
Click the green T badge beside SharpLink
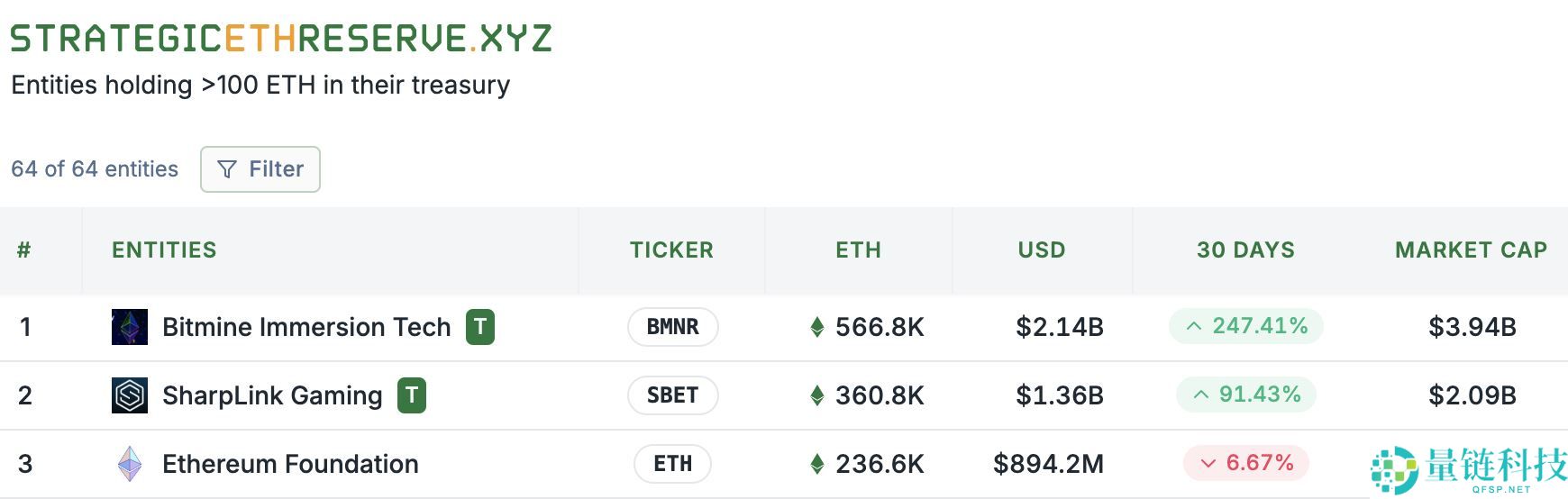[x=412, y=395]
